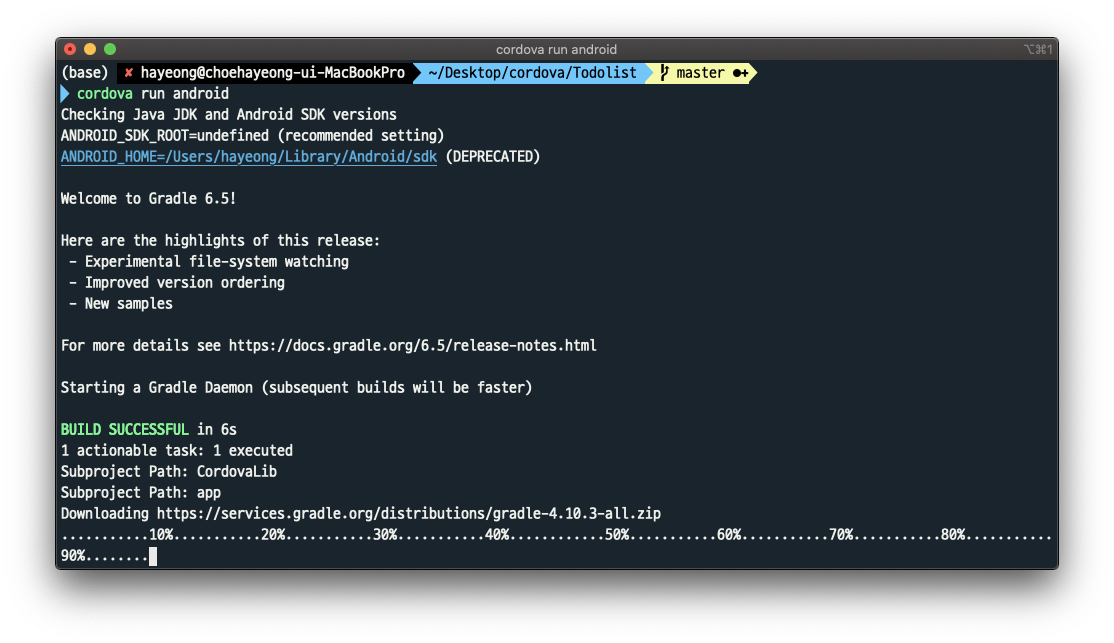Click the gradle-4.10.3-all.zip download URL

pyautogui.click(x=409, y=513)
